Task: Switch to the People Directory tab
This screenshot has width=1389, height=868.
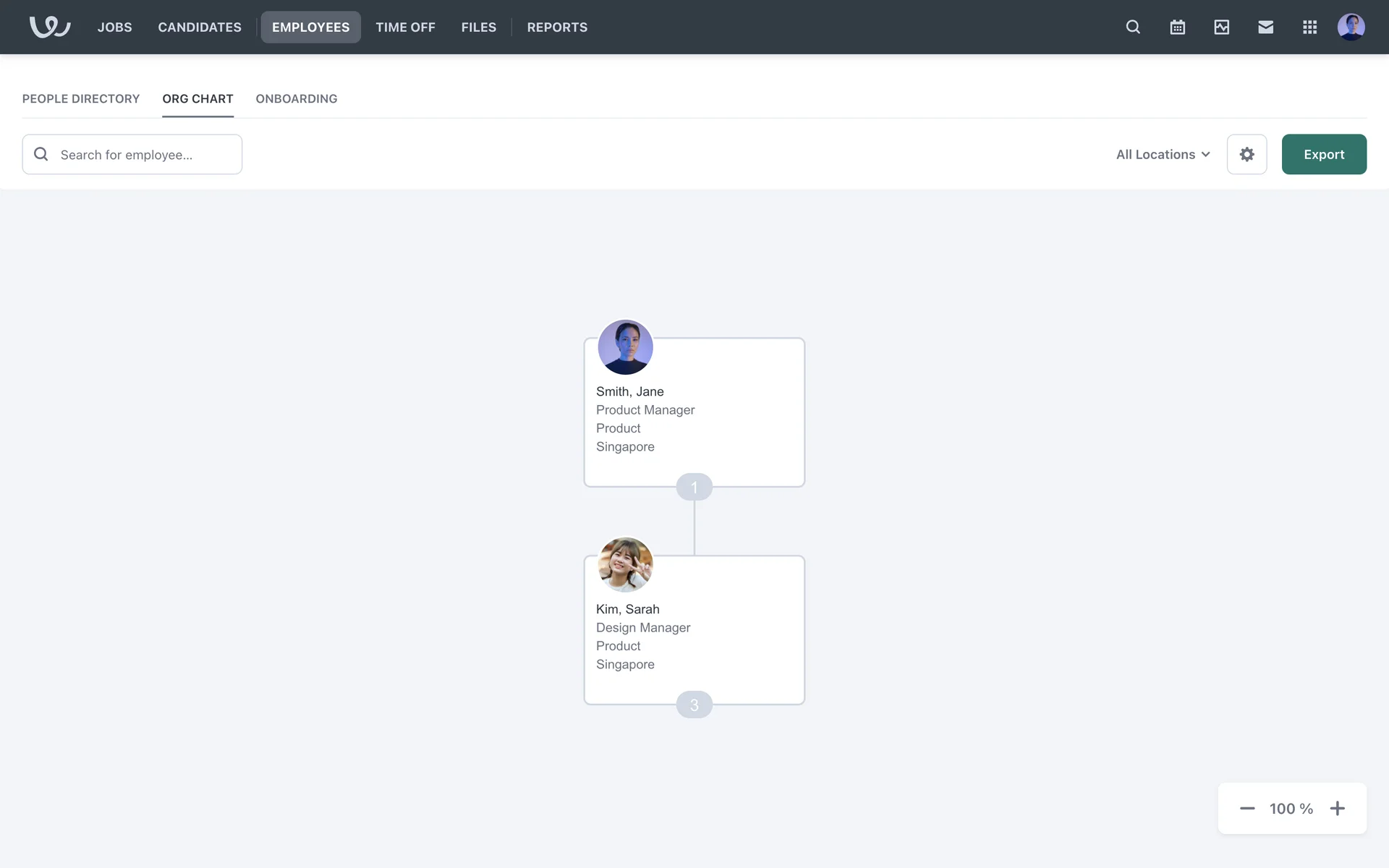Action: coord(81,98)
